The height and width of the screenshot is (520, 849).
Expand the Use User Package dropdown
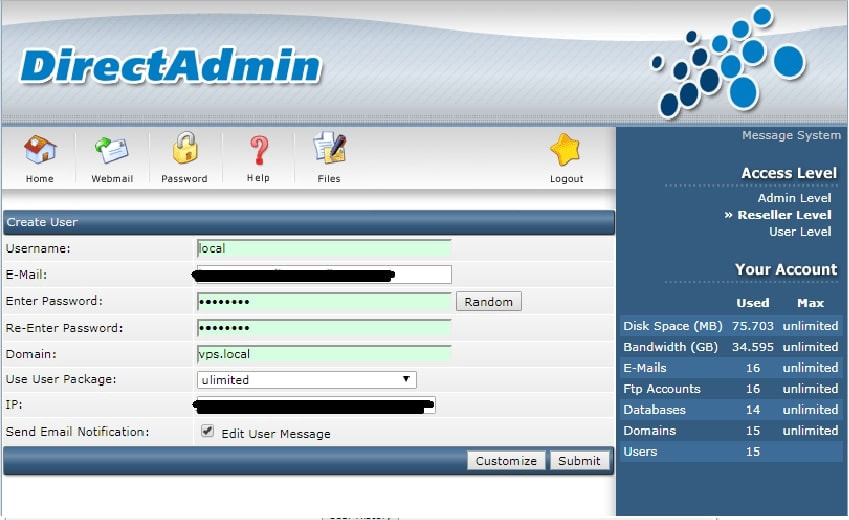click(306, 380)
